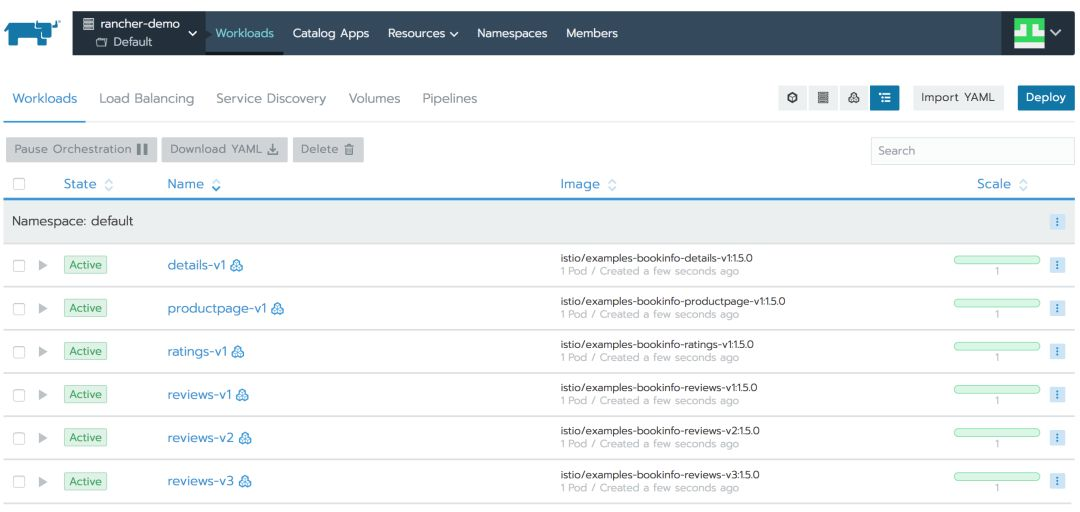This screenshot has height=512, width=1080.
Task: Open the three-dot menu for reviews-v3
Action: point(1057,481)
